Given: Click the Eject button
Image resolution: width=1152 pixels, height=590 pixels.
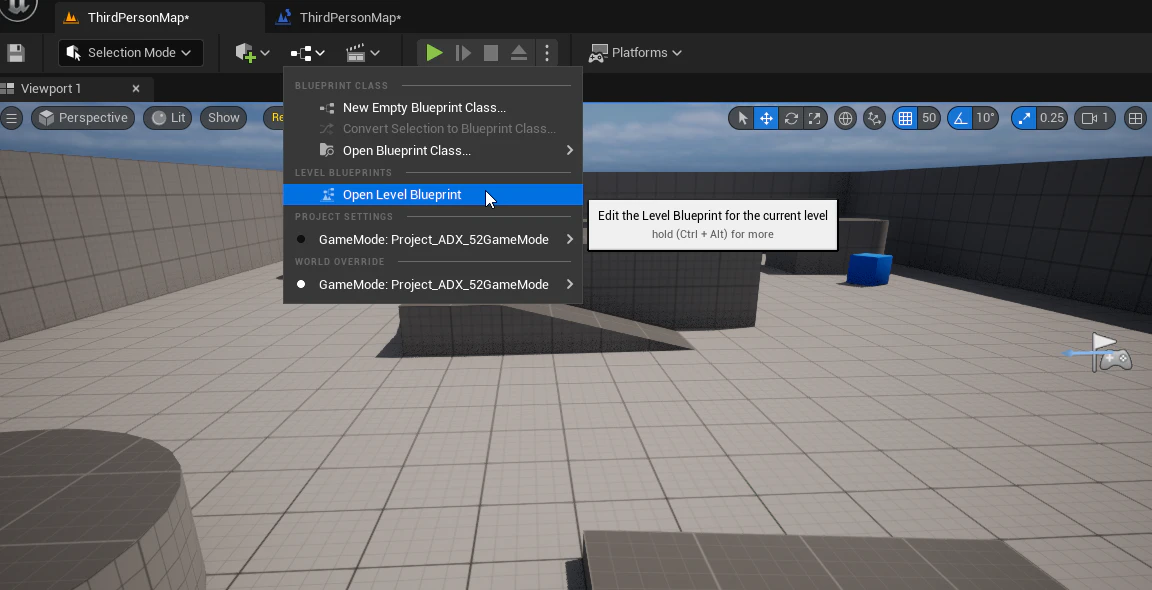Looking at the screenshot, I should point(519,53).
